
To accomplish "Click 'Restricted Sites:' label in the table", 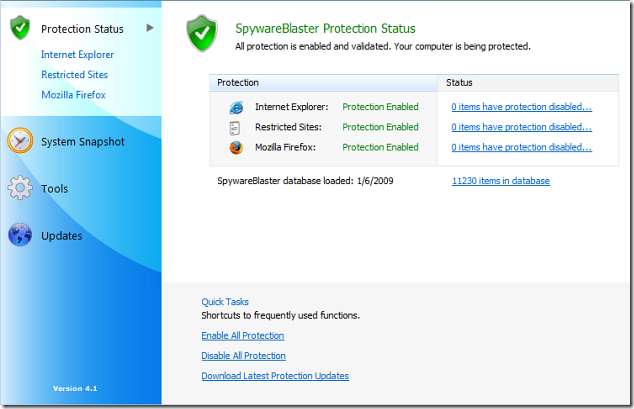I will click(288, 127).
